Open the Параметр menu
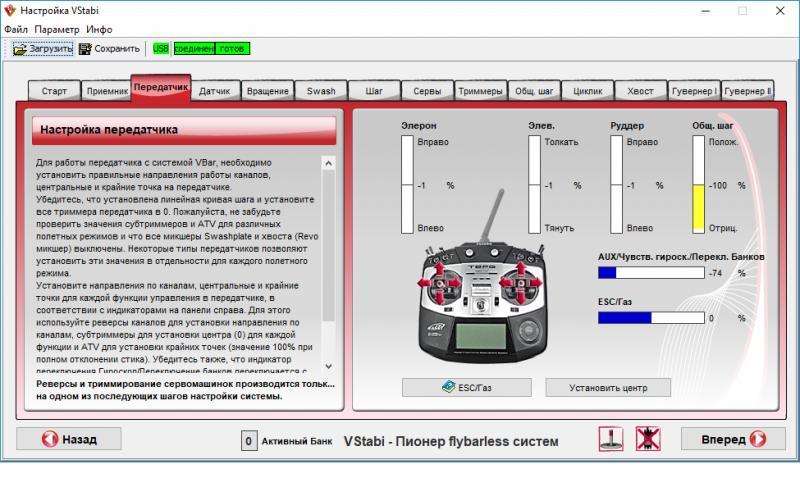The height and width of the screenshot is (478, 800). [x=56, y=29]
